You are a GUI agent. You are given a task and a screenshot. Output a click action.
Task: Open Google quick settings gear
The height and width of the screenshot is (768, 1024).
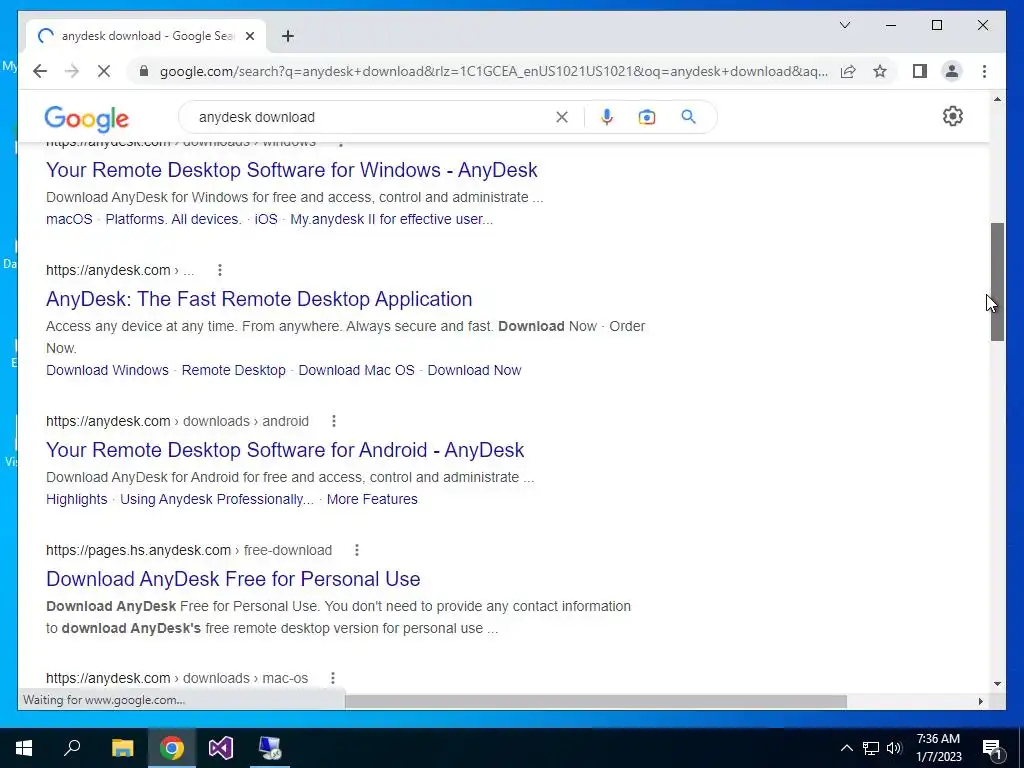(x=953, y=116)
